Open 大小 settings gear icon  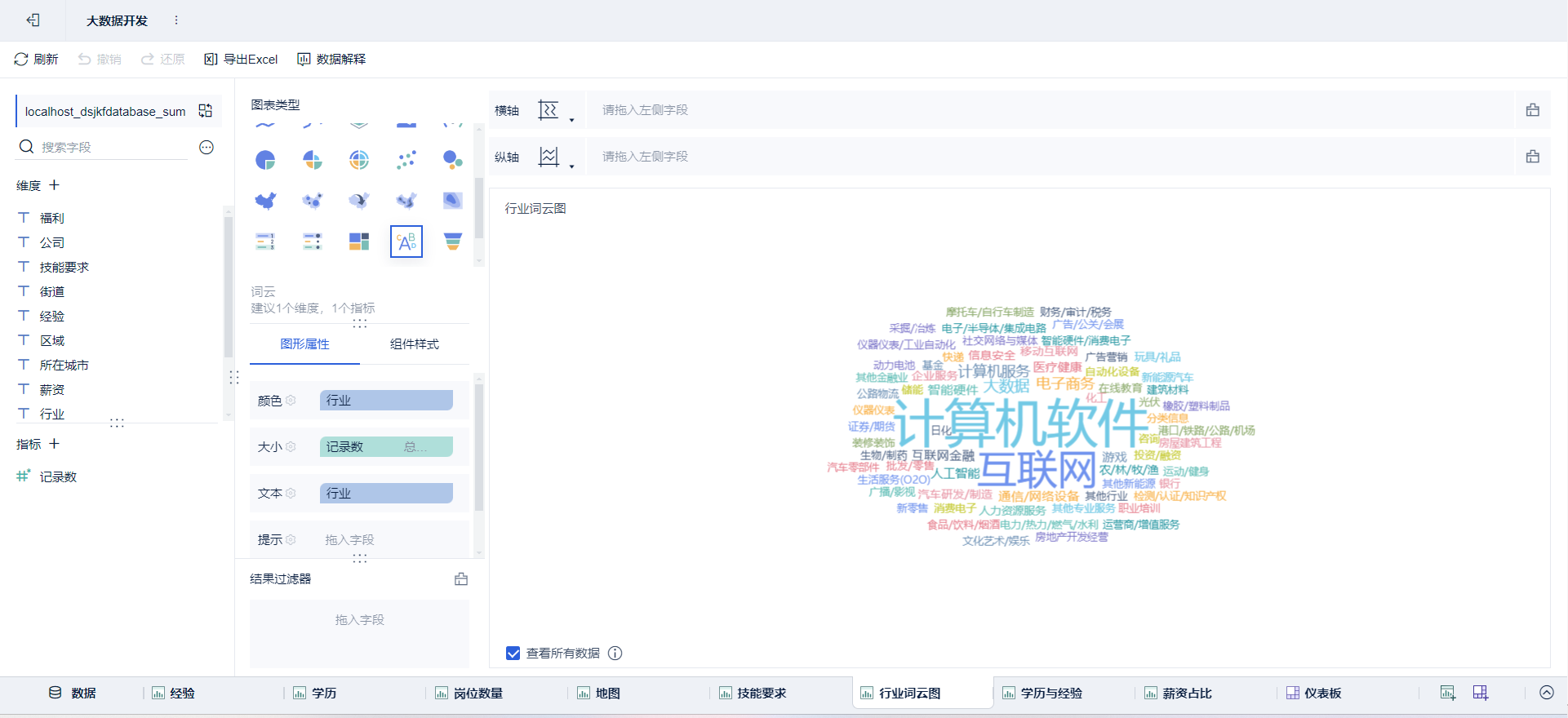[291, 447]
